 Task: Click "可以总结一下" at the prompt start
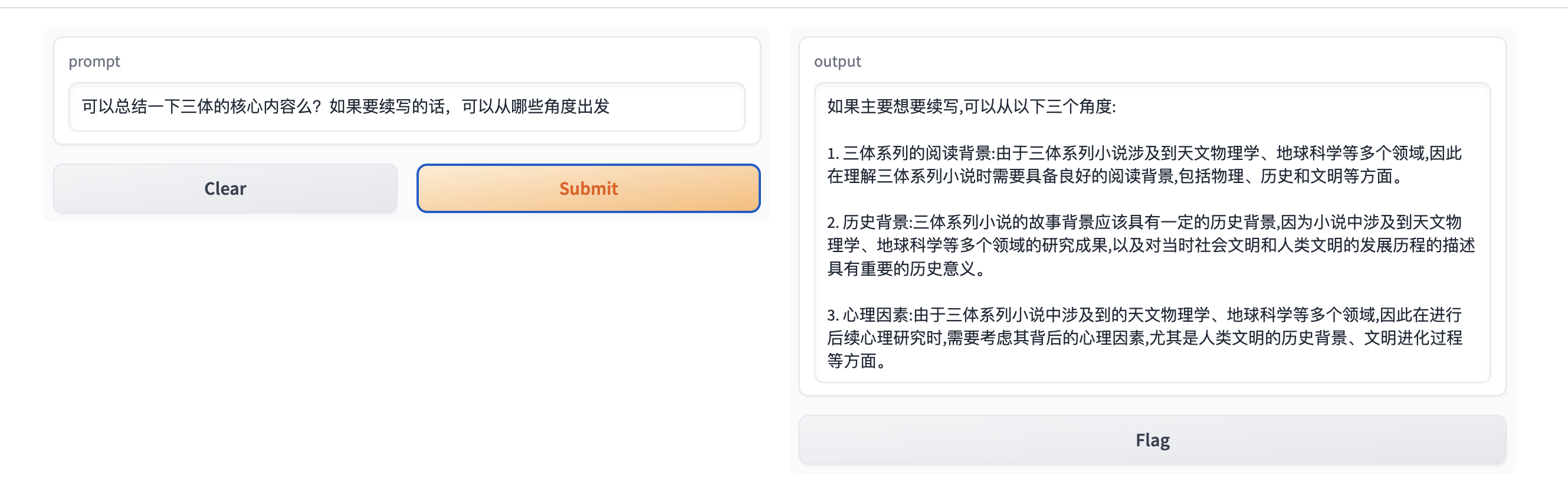(x=131, y=107)
